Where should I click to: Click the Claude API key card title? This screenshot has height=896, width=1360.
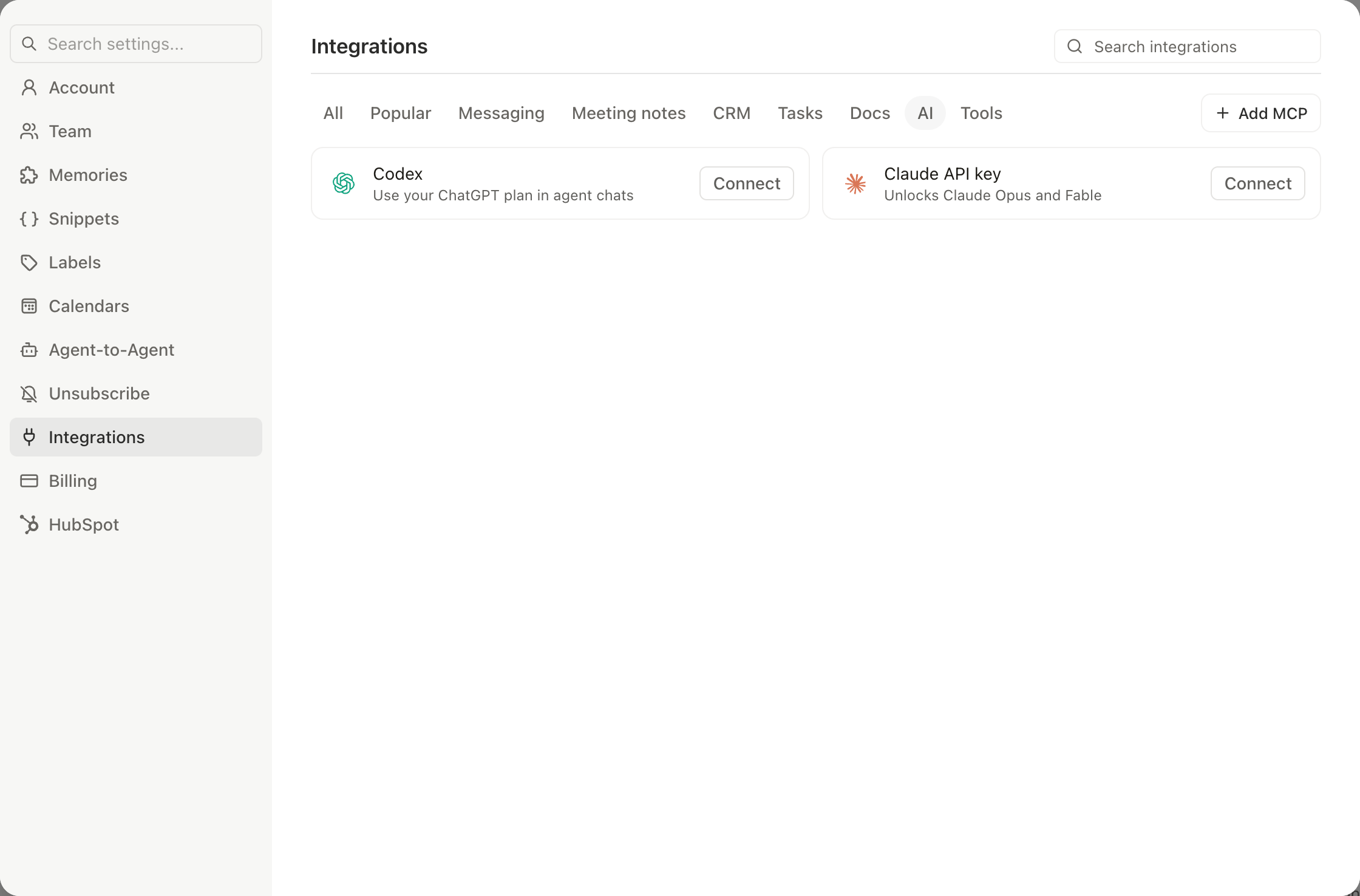(x=942, y=174)
